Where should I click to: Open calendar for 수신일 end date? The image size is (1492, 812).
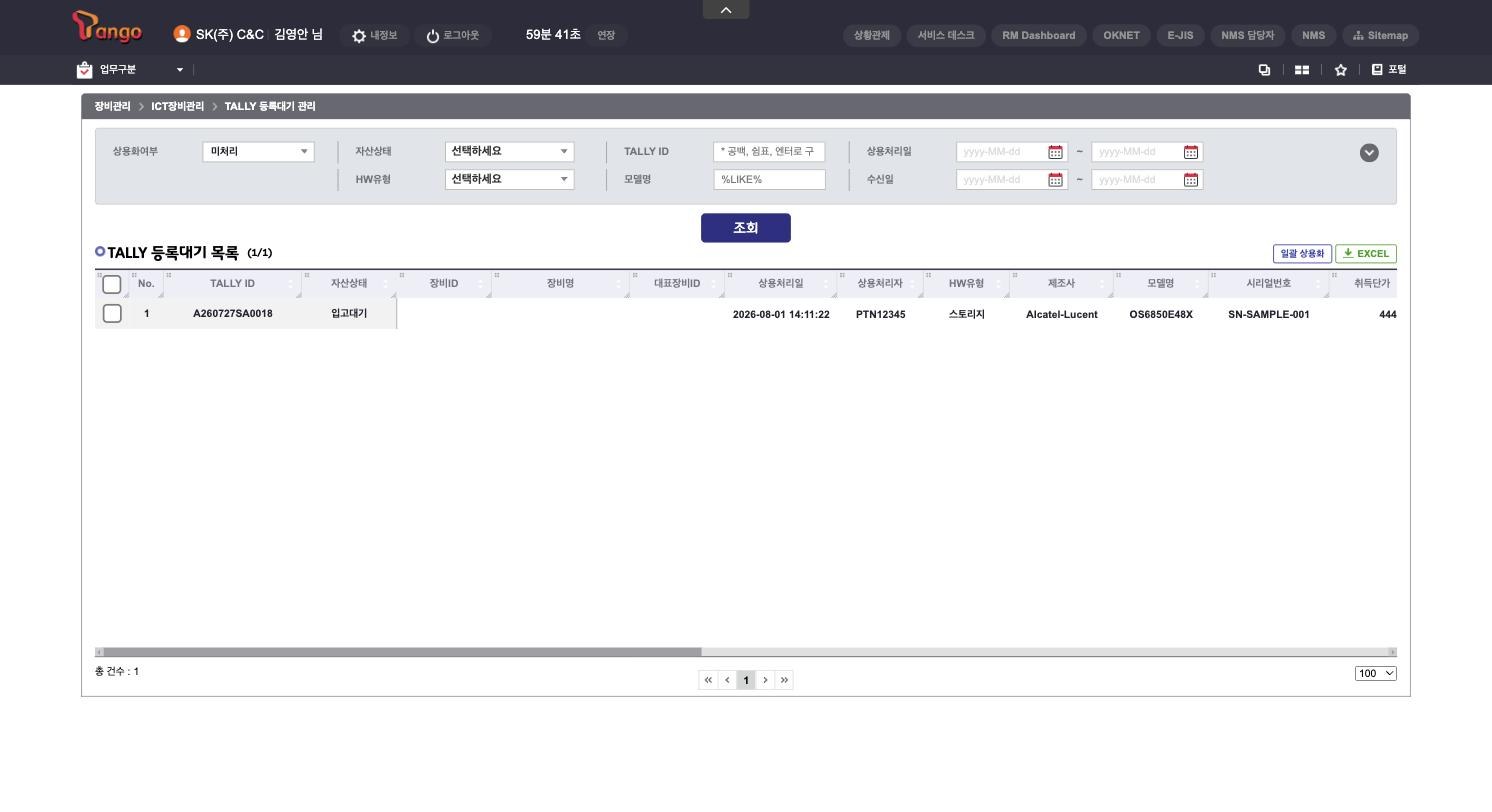(1191, 180)
